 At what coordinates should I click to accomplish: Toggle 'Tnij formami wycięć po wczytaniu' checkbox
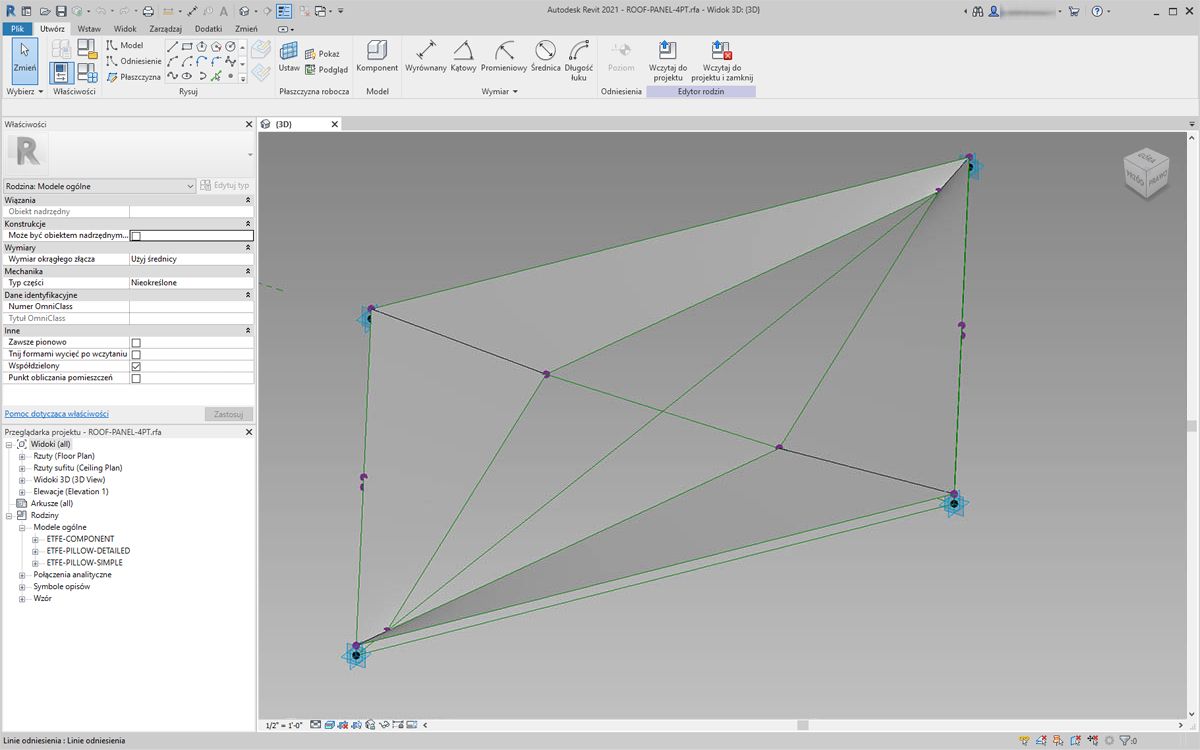pyautogui.click(x=136, y=354)
